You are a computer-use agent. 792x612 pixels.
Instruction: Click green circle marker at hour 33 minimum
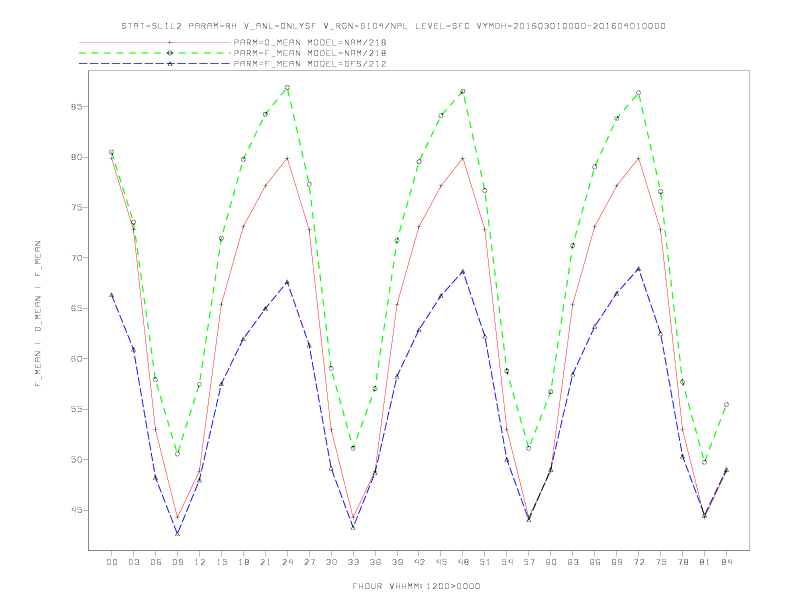tap(353, 448)
